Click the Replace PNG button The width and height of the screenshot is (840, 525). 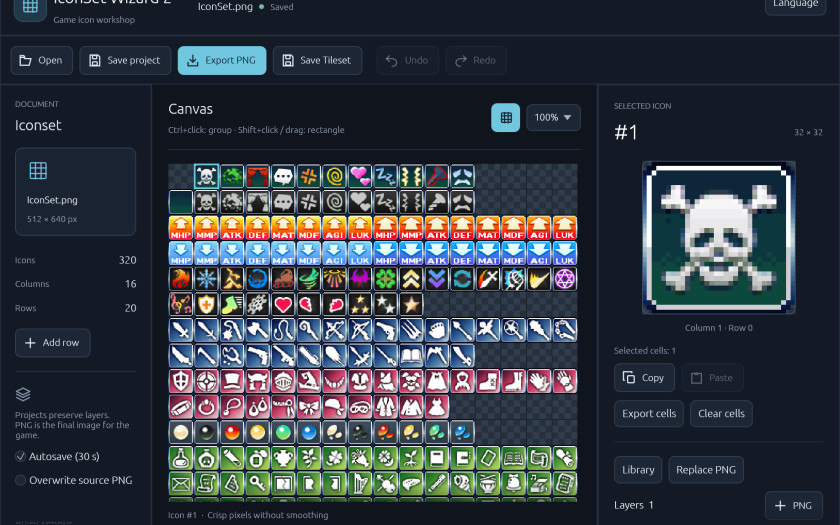[706, 470]
